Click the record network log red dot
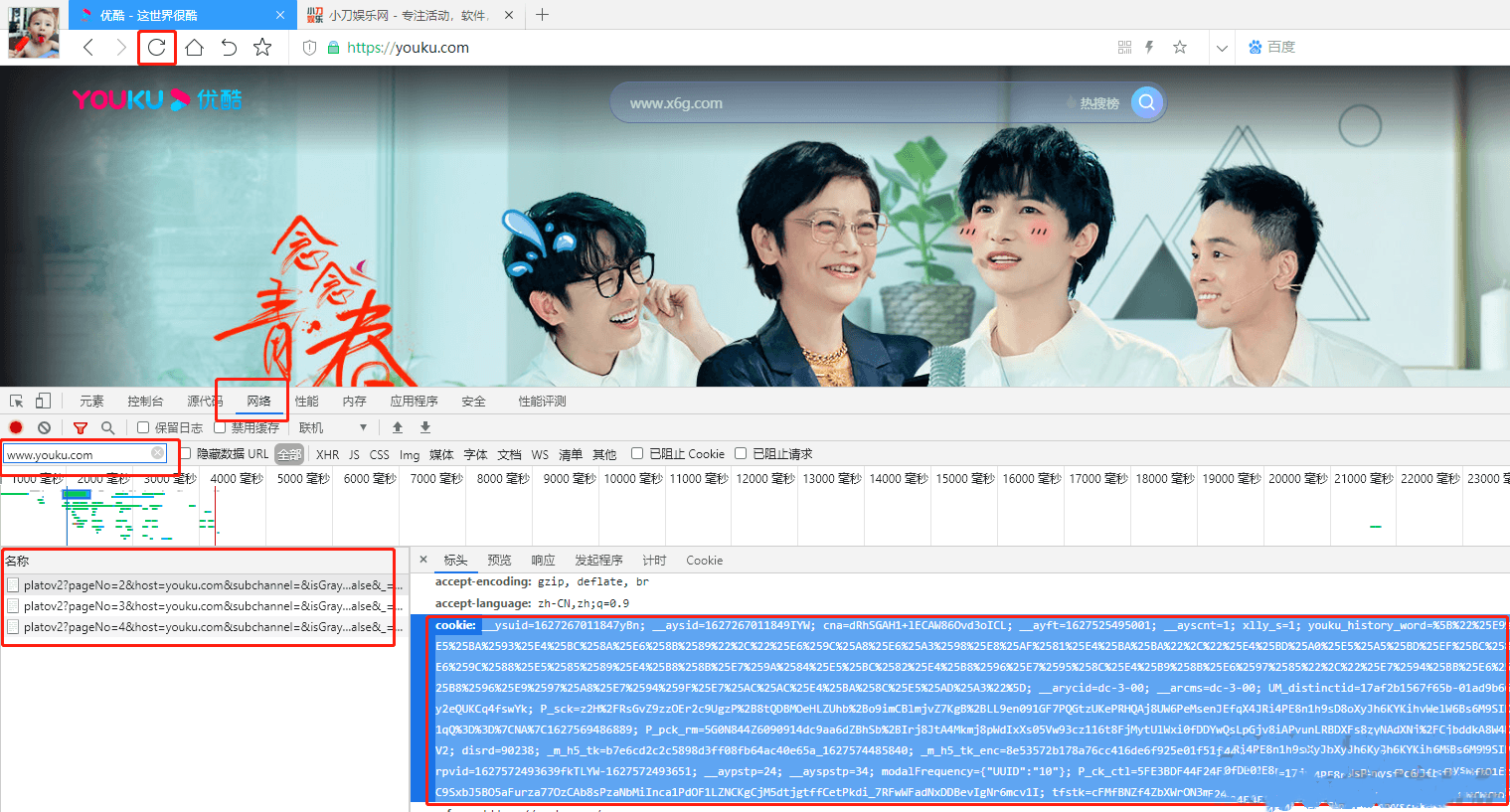1510x812 pixels. [x=16, y=427]
